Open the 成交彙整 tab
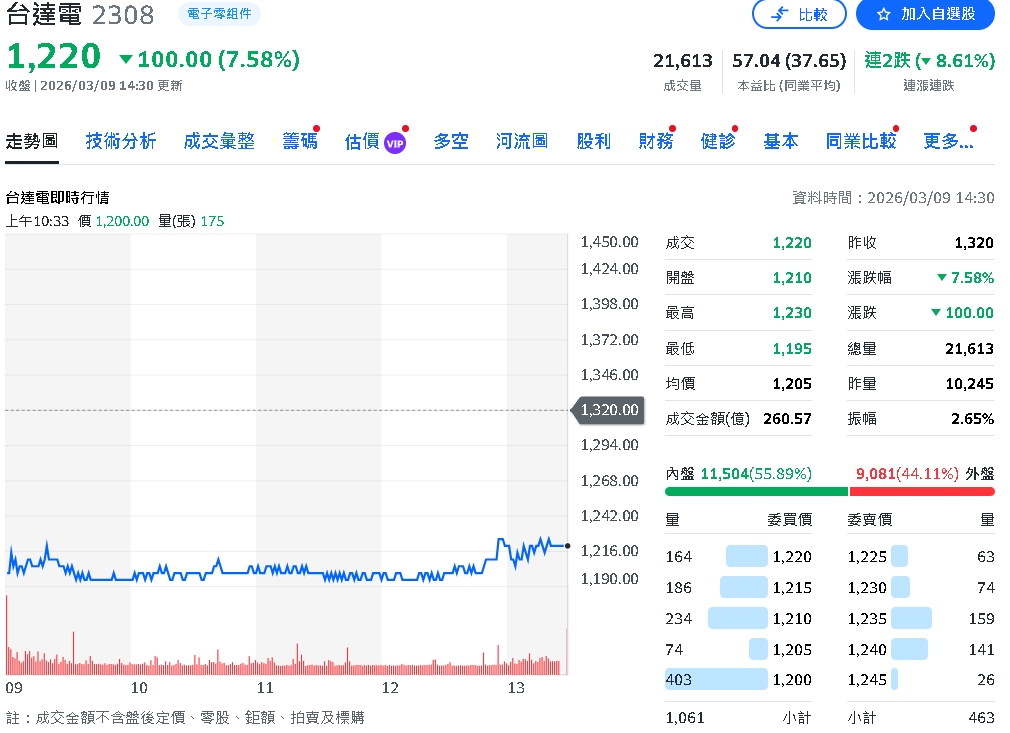1010x733 pixels. click(219, 141)
